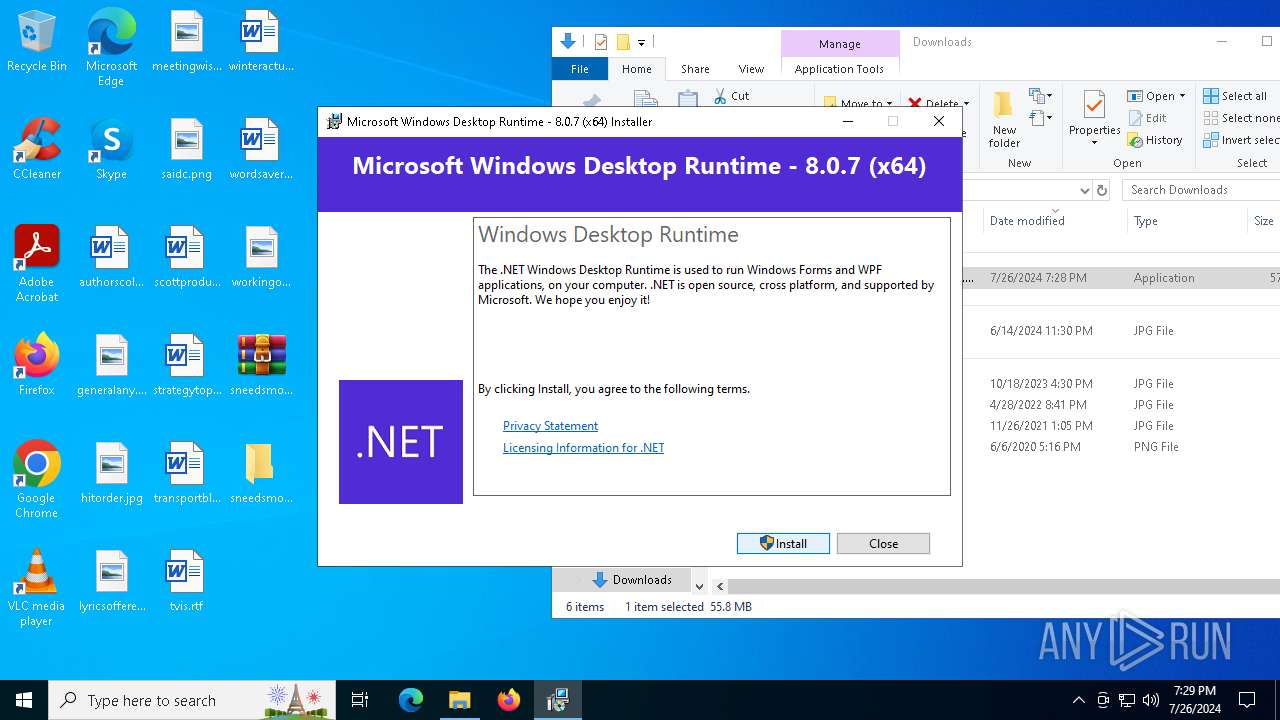Switch to the Share ribbon tab
This screenshot has height=720, width=1280.
(695, 69)
